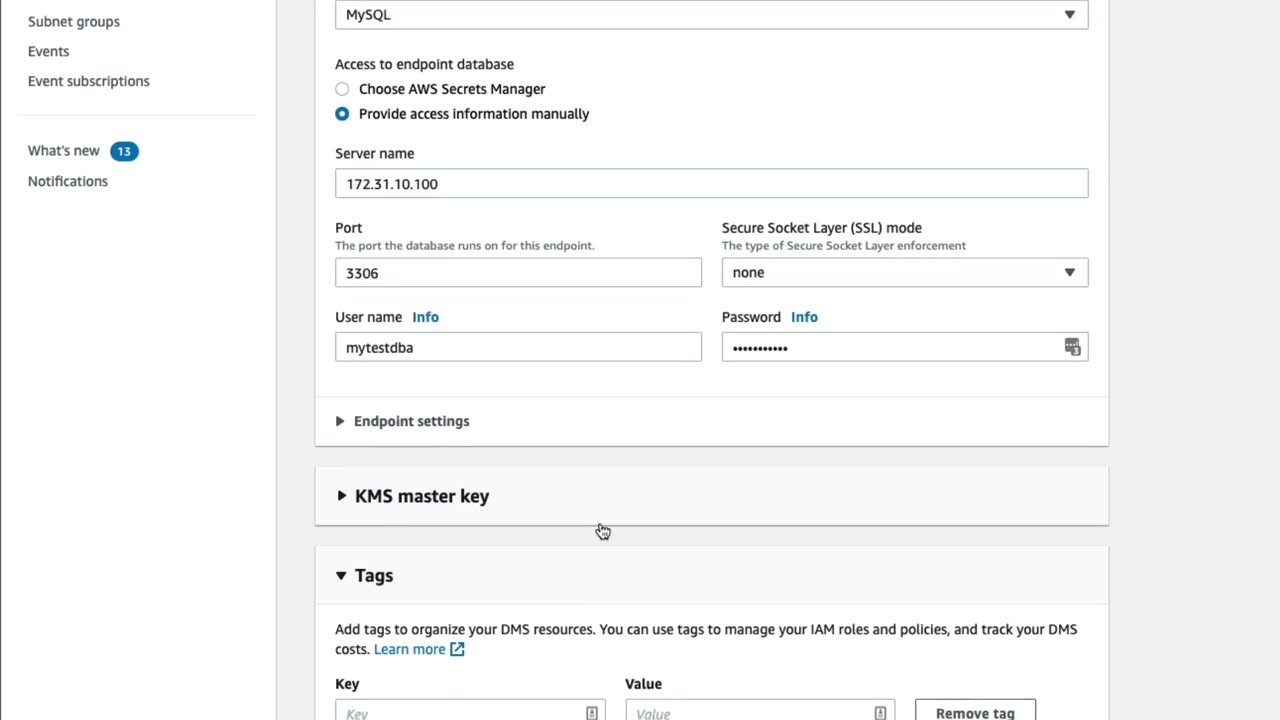Click the icon inside the tag Key field
The image size is (1280, 720).
592,713
